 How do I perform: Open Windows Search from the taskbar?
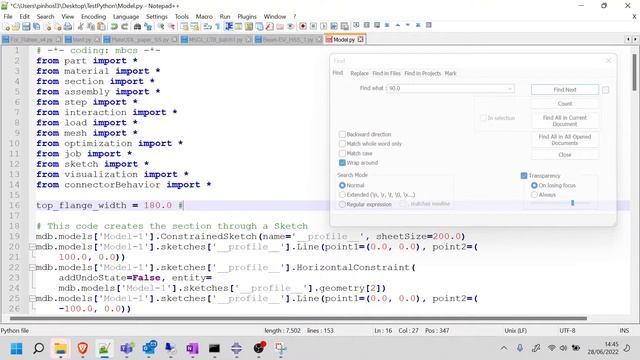(38, 348)
